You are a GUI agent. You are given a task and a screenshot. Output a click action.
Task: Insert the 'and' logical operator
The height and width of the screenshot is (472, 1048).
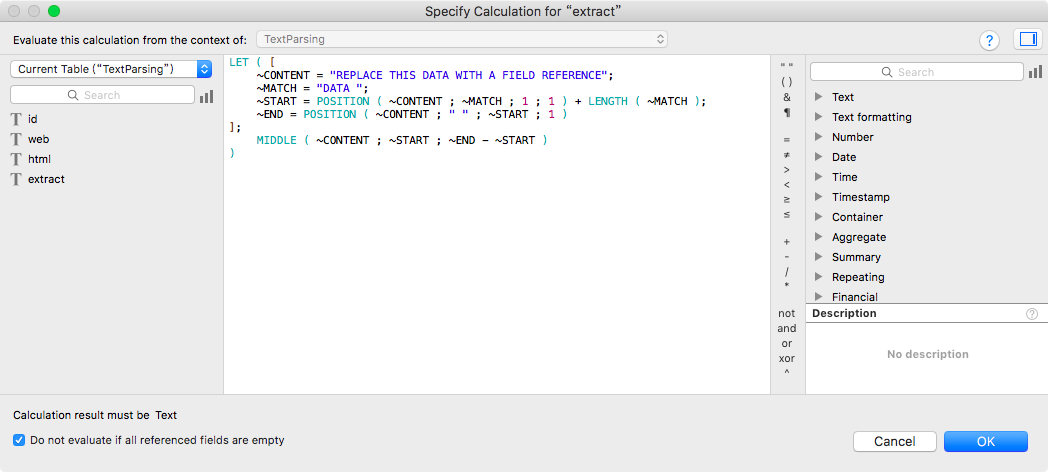pos(787,328)
